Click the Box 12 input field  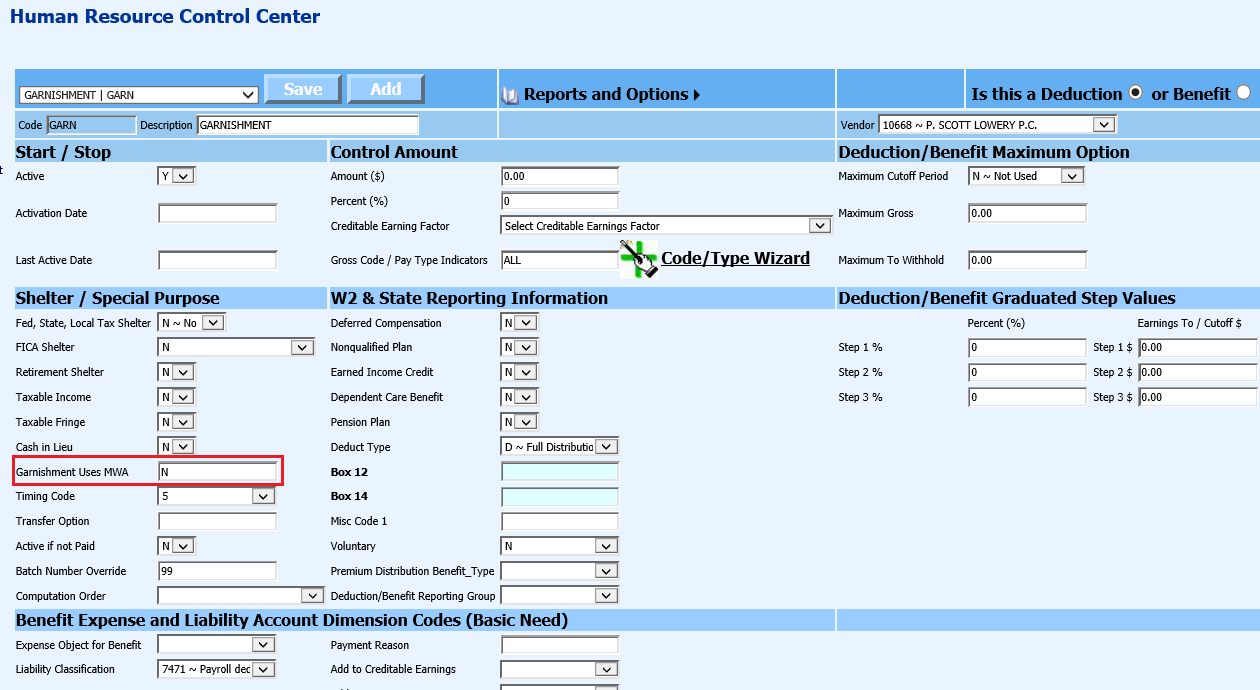coord(560,472)
